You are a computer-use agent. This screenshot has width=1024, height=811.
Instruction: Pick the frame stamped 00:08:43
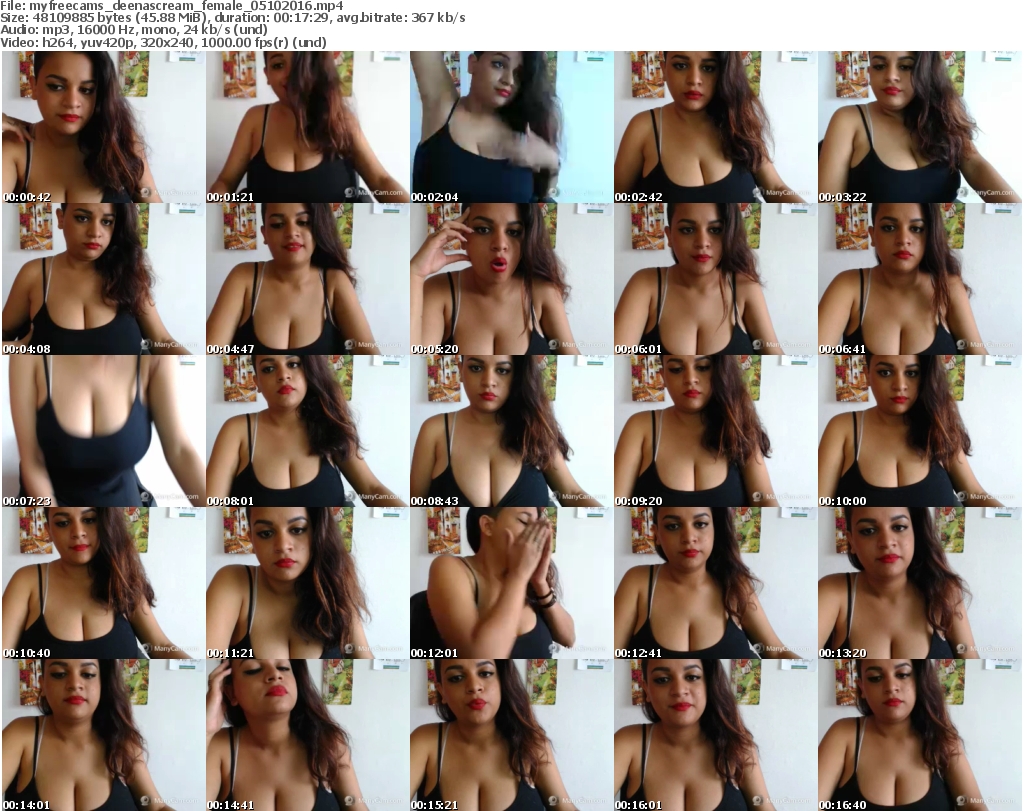coord(511,431)
